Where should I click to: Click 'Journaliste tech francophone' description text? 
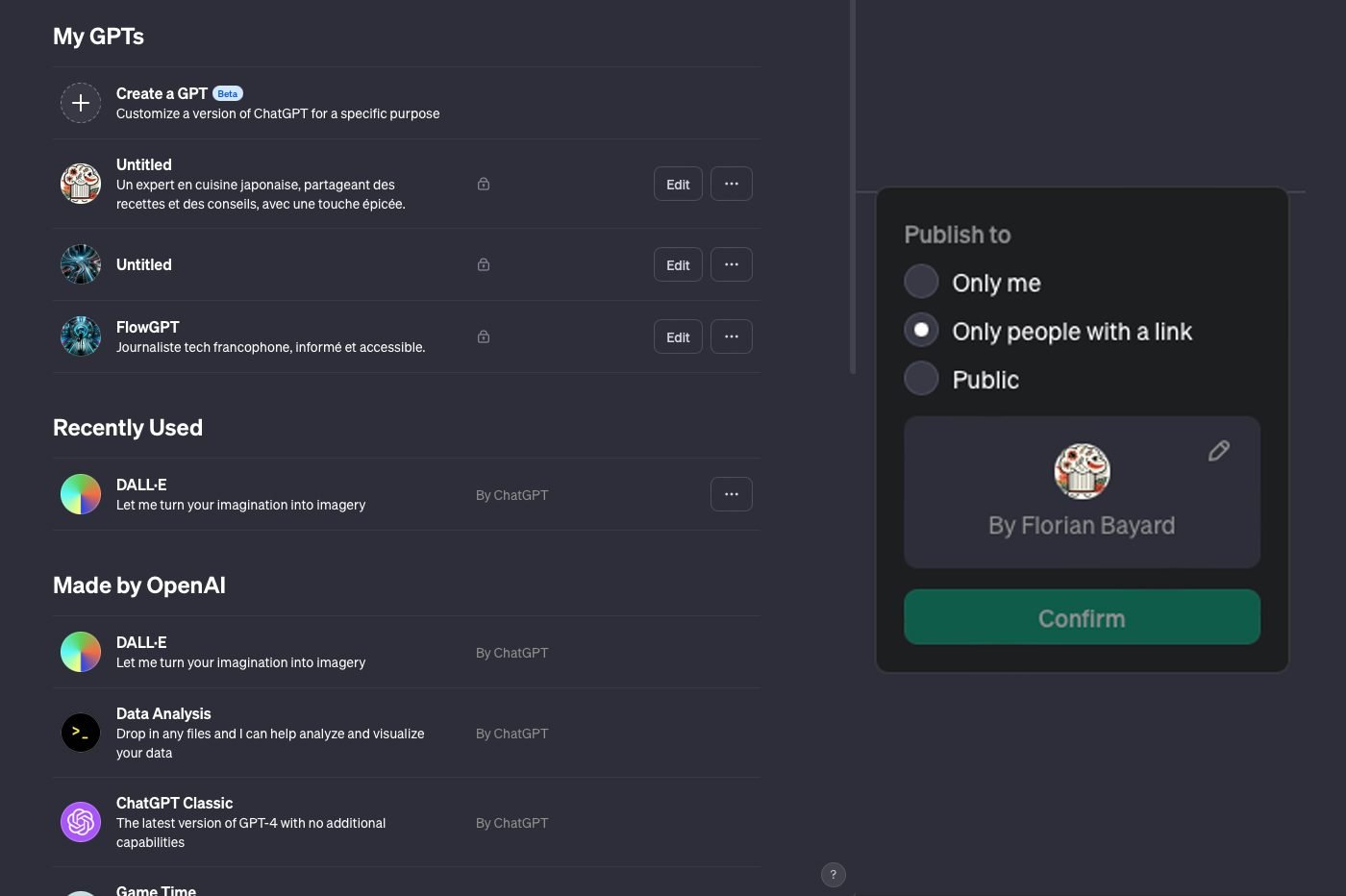point(270,347)
